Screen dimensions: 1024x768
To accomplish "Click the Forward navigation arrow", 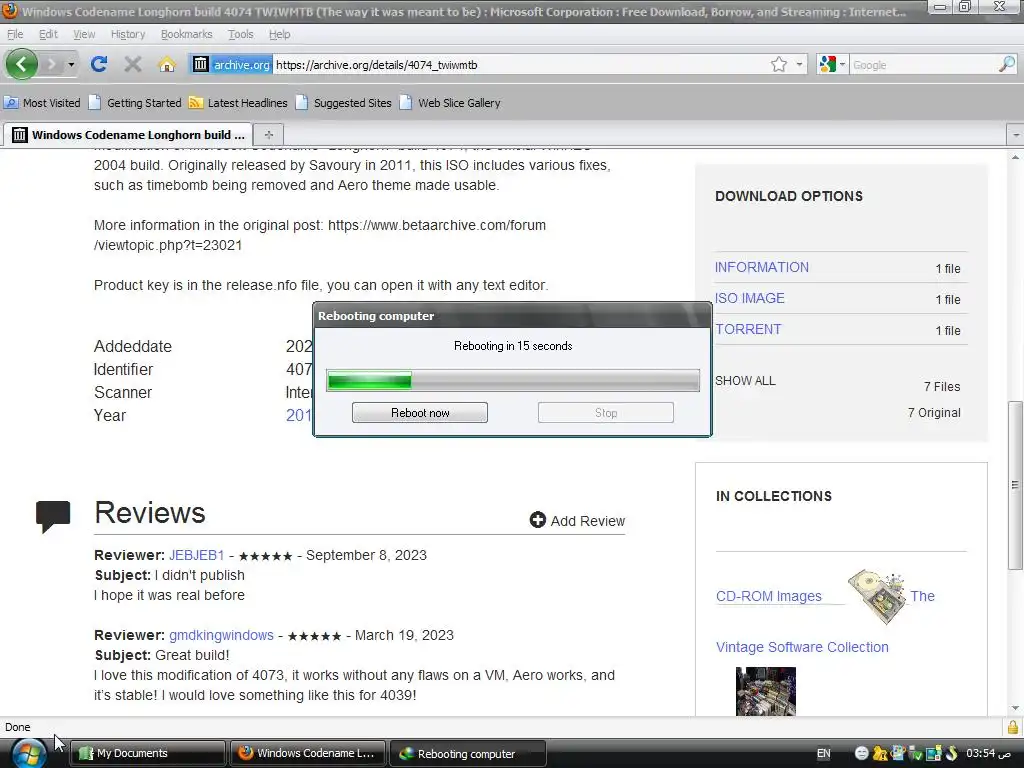I will (52, 64).
